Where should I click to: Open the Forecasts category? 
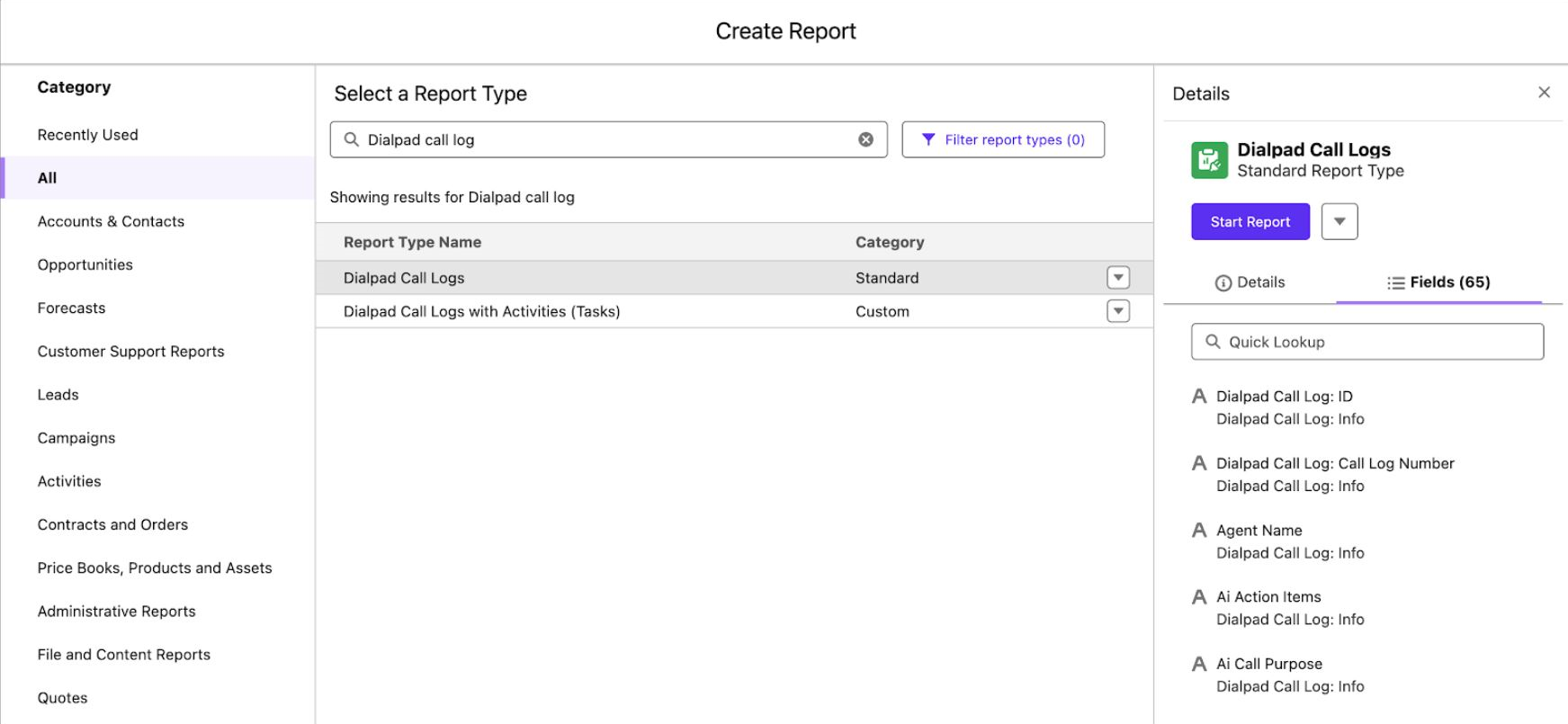coord(71,308)
